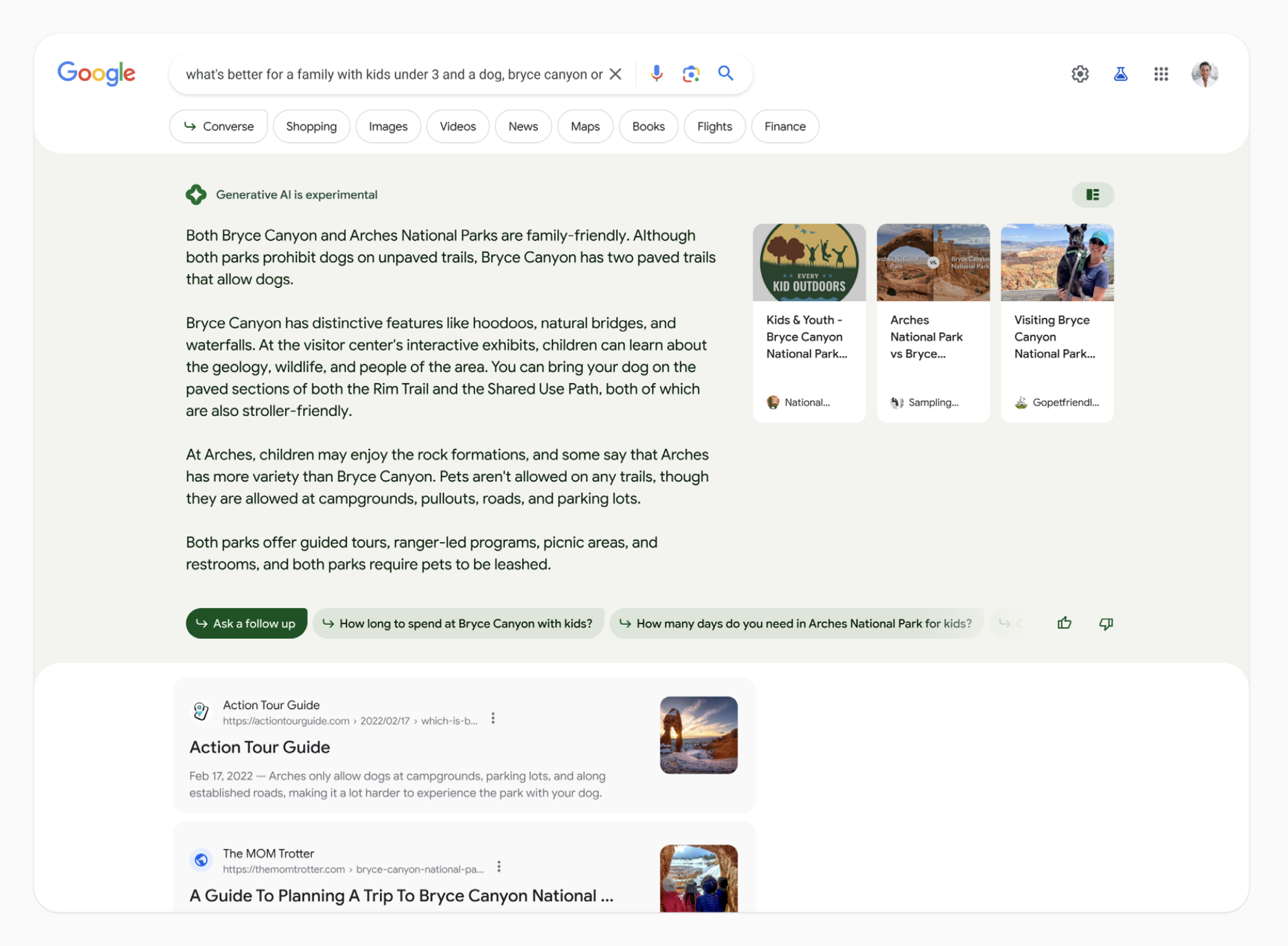Give thumbs up to AI answer

[x=1064, y=623]
